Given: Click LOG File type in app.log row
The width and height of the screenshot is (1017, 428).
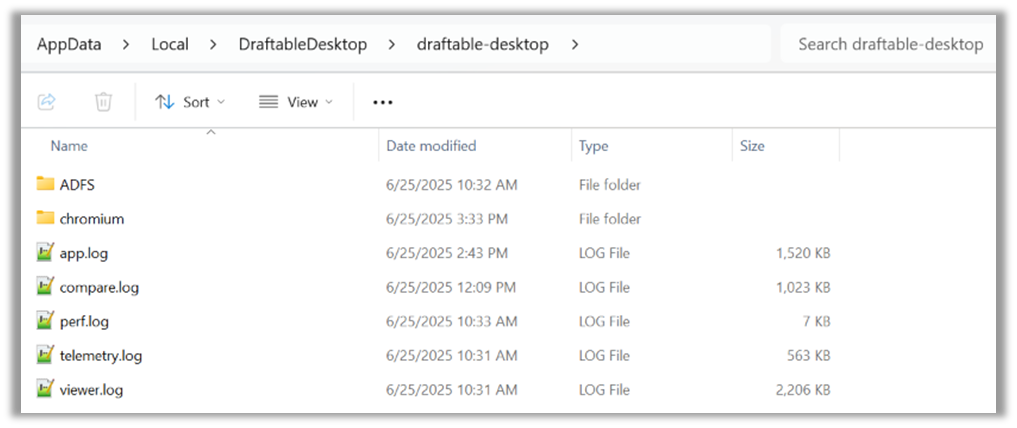Looking at the screenshot, I should click(604, 253).
